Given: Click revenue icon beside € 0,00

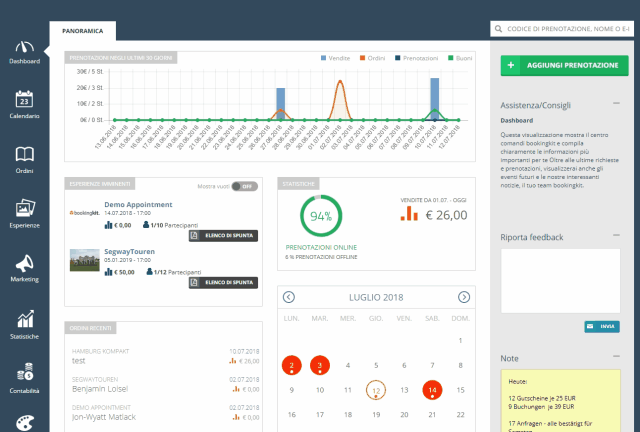Looking at the screenshot, I should pyautogui.click(x=108, y=225).
